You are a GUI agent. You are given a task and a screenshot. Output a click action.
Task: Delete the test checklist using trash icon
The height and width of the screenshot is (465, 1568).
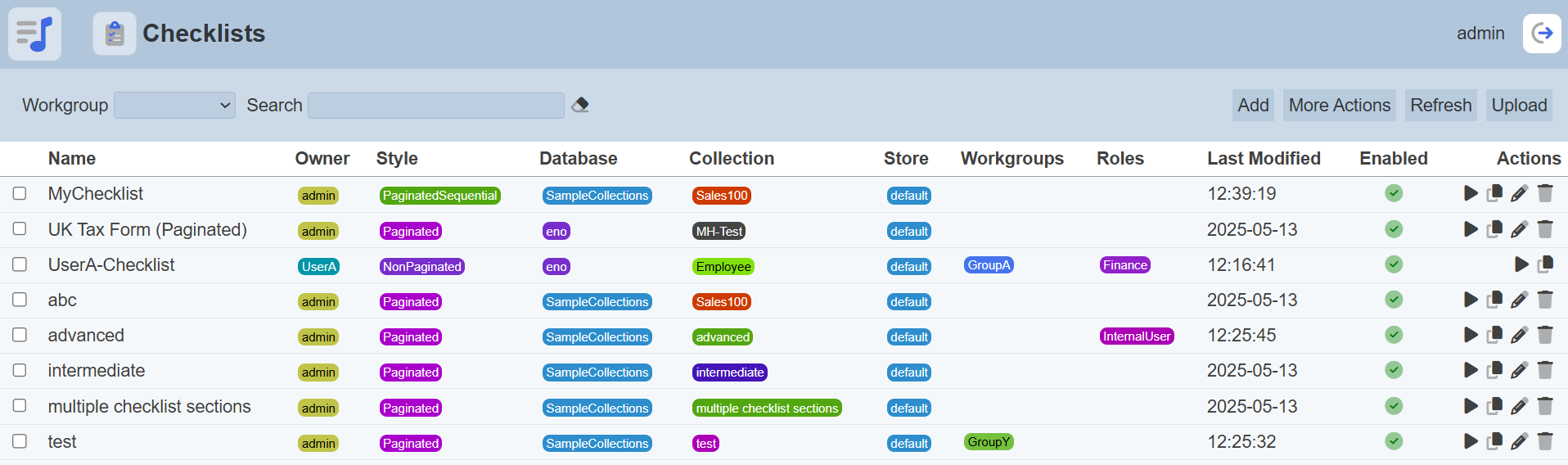[x=1545, y=442]
